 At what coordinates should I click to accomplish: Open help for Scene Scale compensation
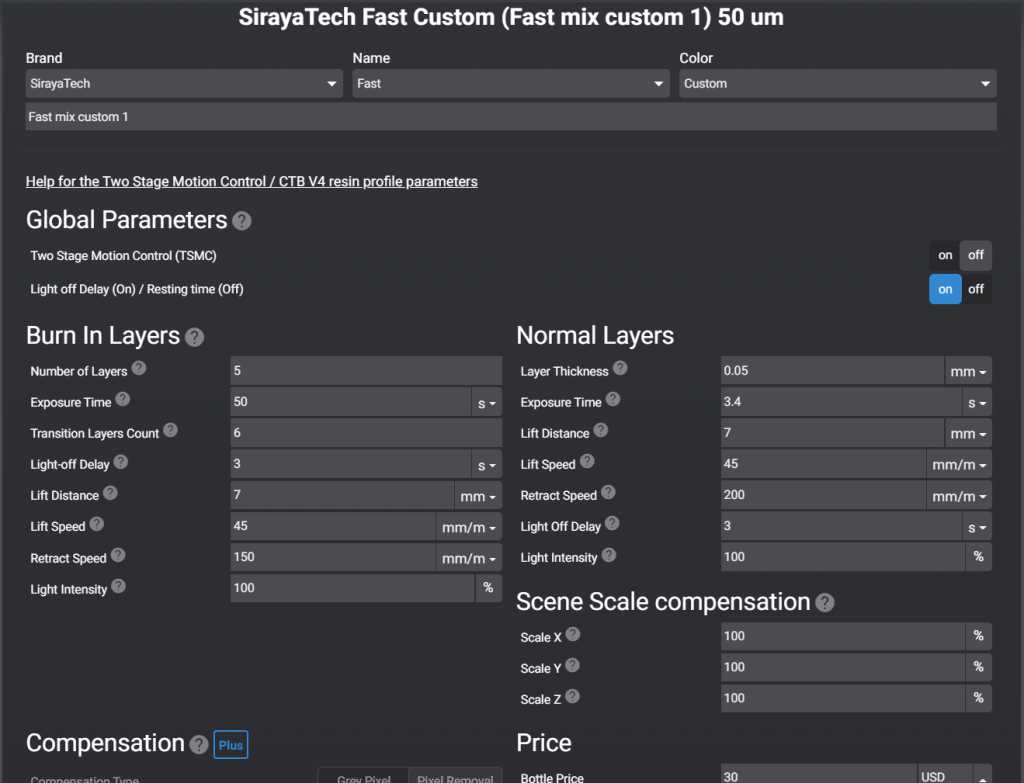825,603
